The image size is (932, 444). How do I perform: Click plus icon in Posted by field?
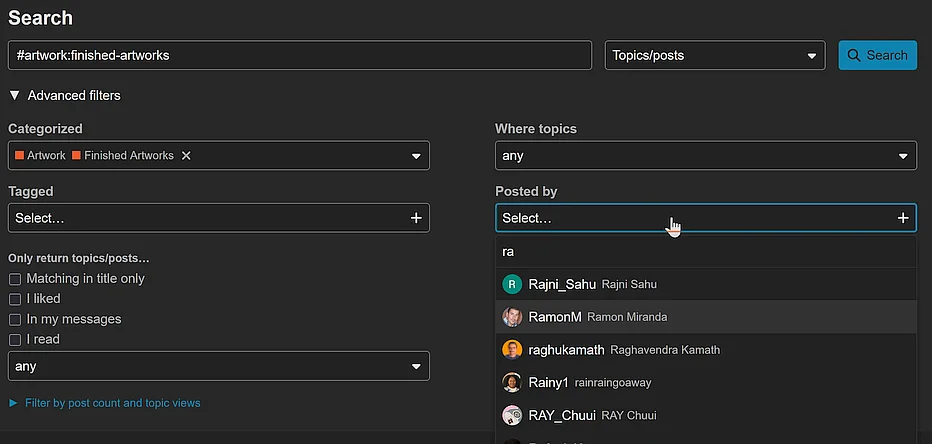[903, 218]
